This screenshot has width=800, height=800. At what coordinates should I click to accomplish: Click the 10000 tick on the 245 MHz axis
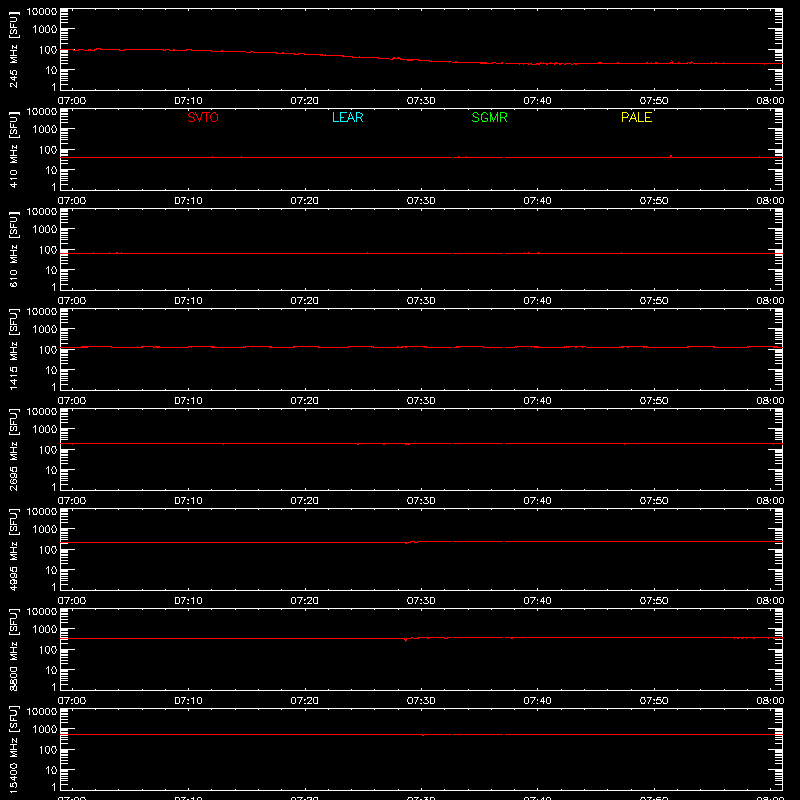tap(42, 12)
